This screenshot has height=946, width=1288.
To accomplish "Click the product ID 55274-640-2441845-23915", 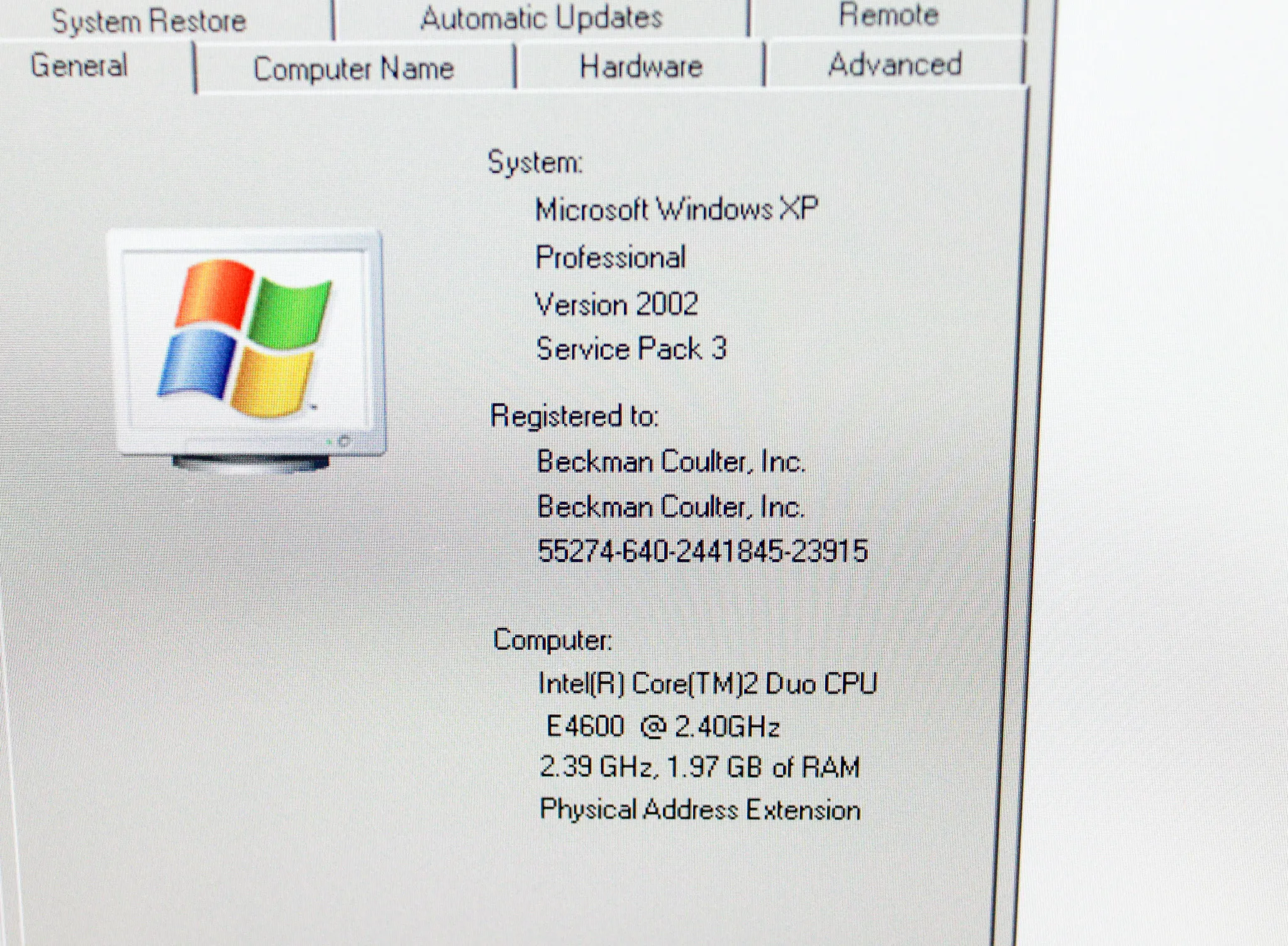I will [x=703, y=551].
